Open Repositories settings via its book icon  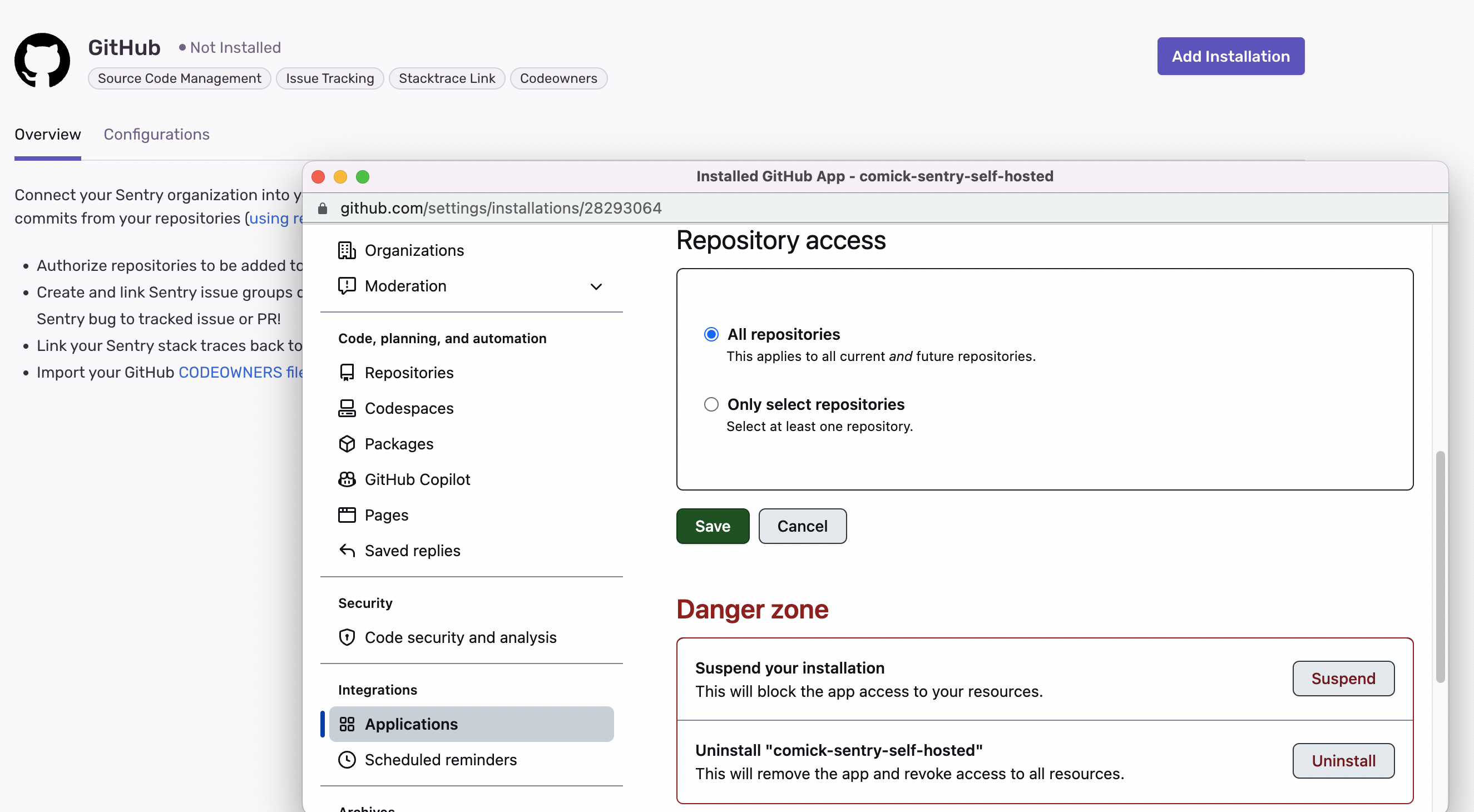point(347,372)
